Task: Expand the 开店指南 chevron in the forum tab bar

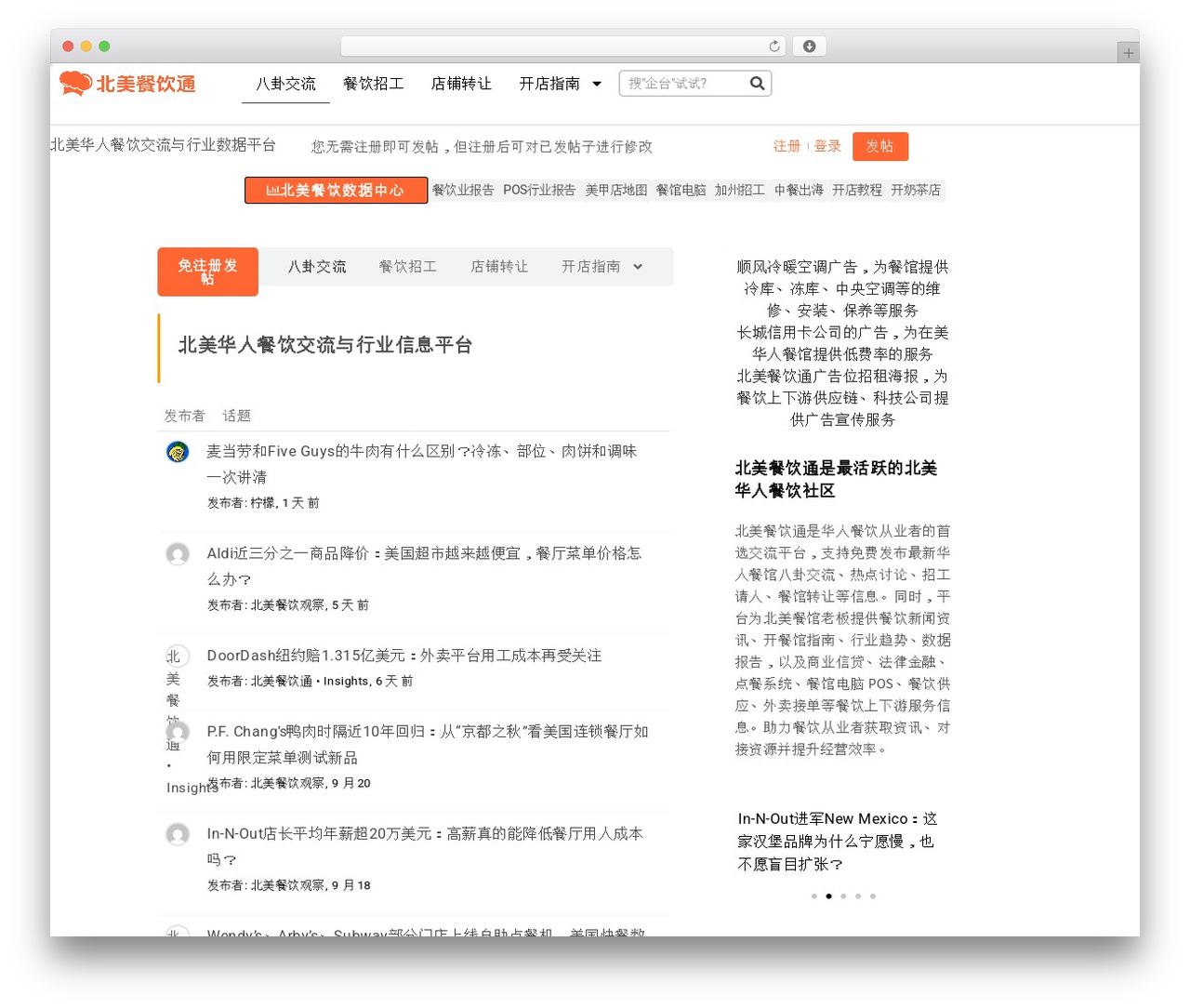Action: tap(638, 267)
